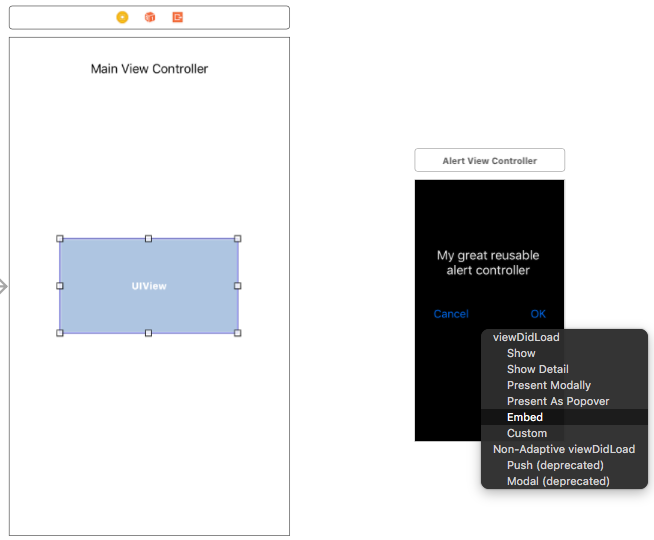Click the bottom-middle resize handle of UIView
This screenshot has width=654, height=540.
pos(148,333)
